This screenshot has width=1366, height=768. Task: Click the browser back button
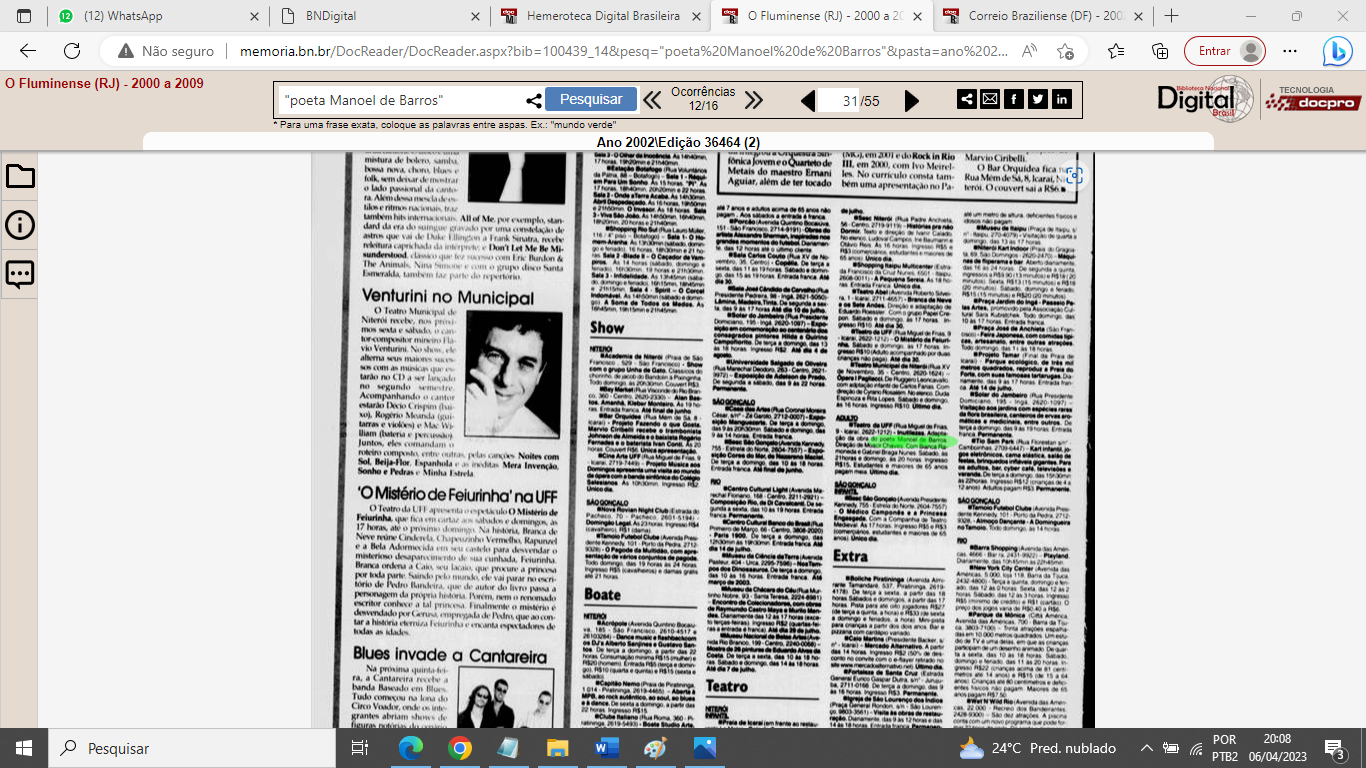pos(28,51)
